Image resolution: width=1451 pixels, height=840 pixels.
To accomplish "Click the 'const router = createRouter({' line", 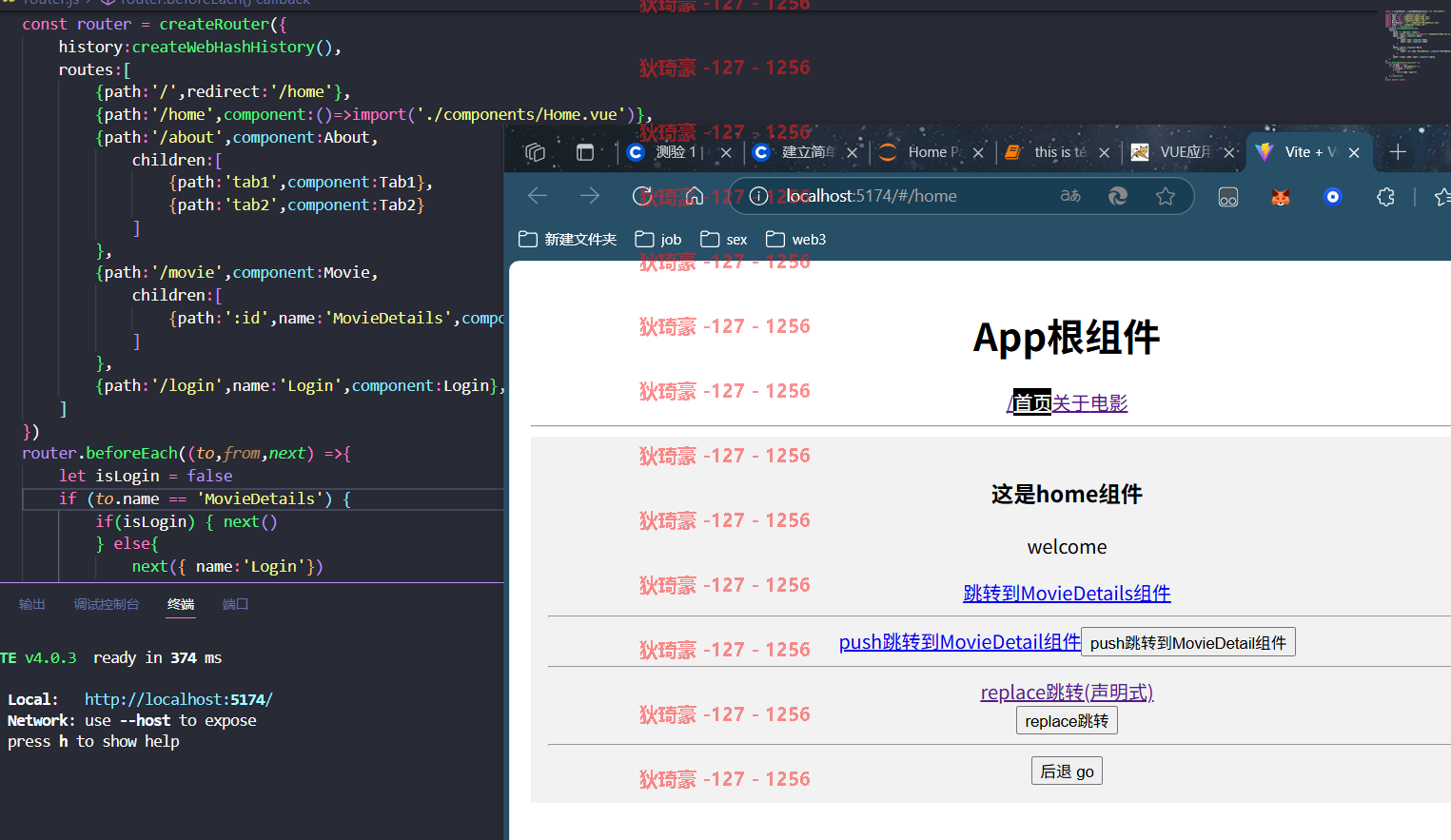I will (x=154, y=24).
